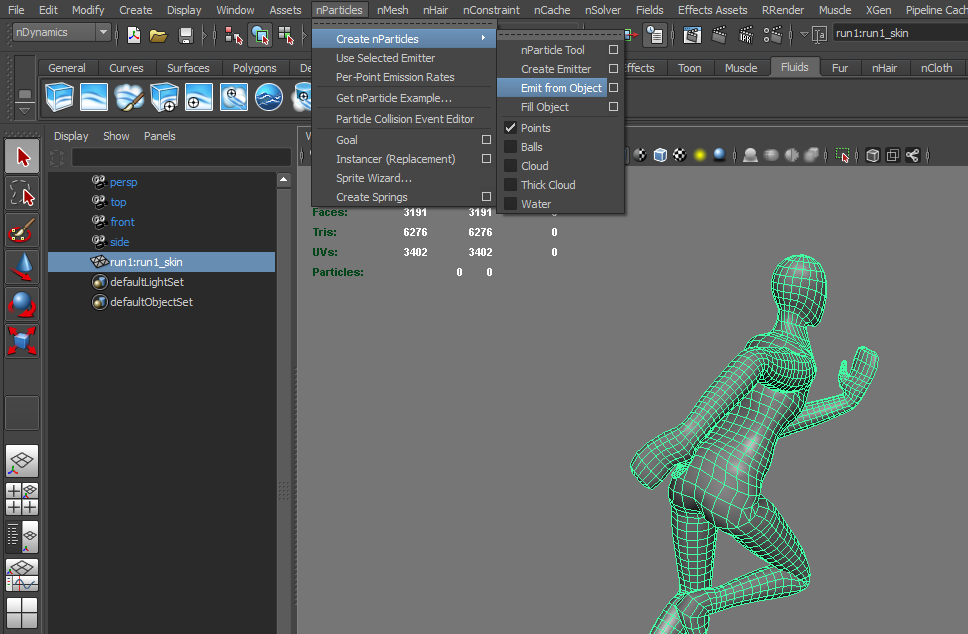This screenshot has width=968, height=634.
Task: Open the Fields menu
Action: [x=649, y=10]
